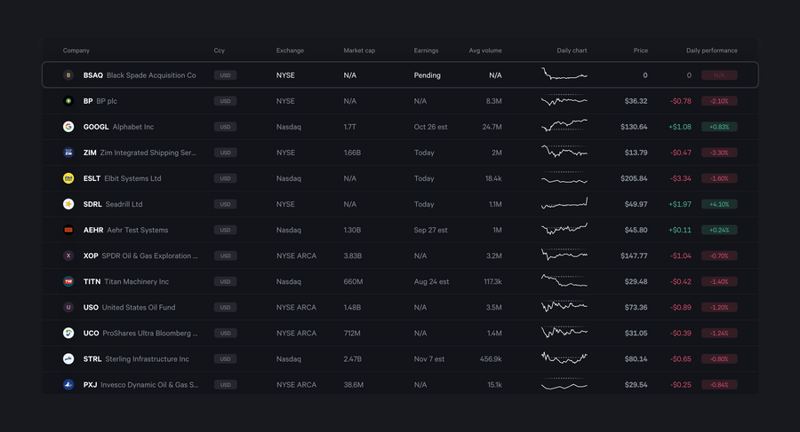Click the Pending earnings status for BSAQ
Image resolution: width=800 pixels, height=432 pixels.
pyautogui.click(x=427, y=75)
